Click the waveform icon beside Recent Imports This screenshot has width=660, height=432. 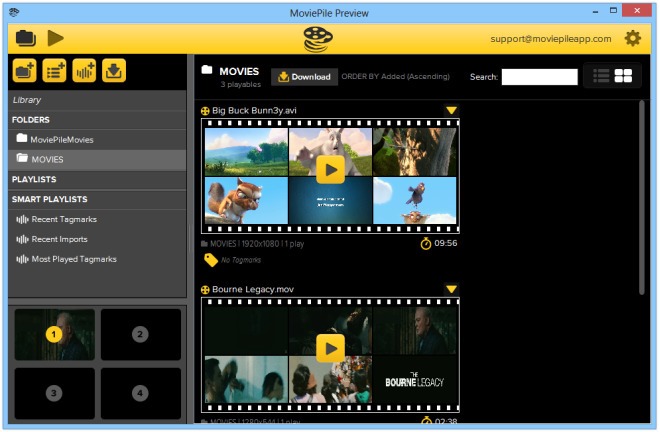point(22,239)
